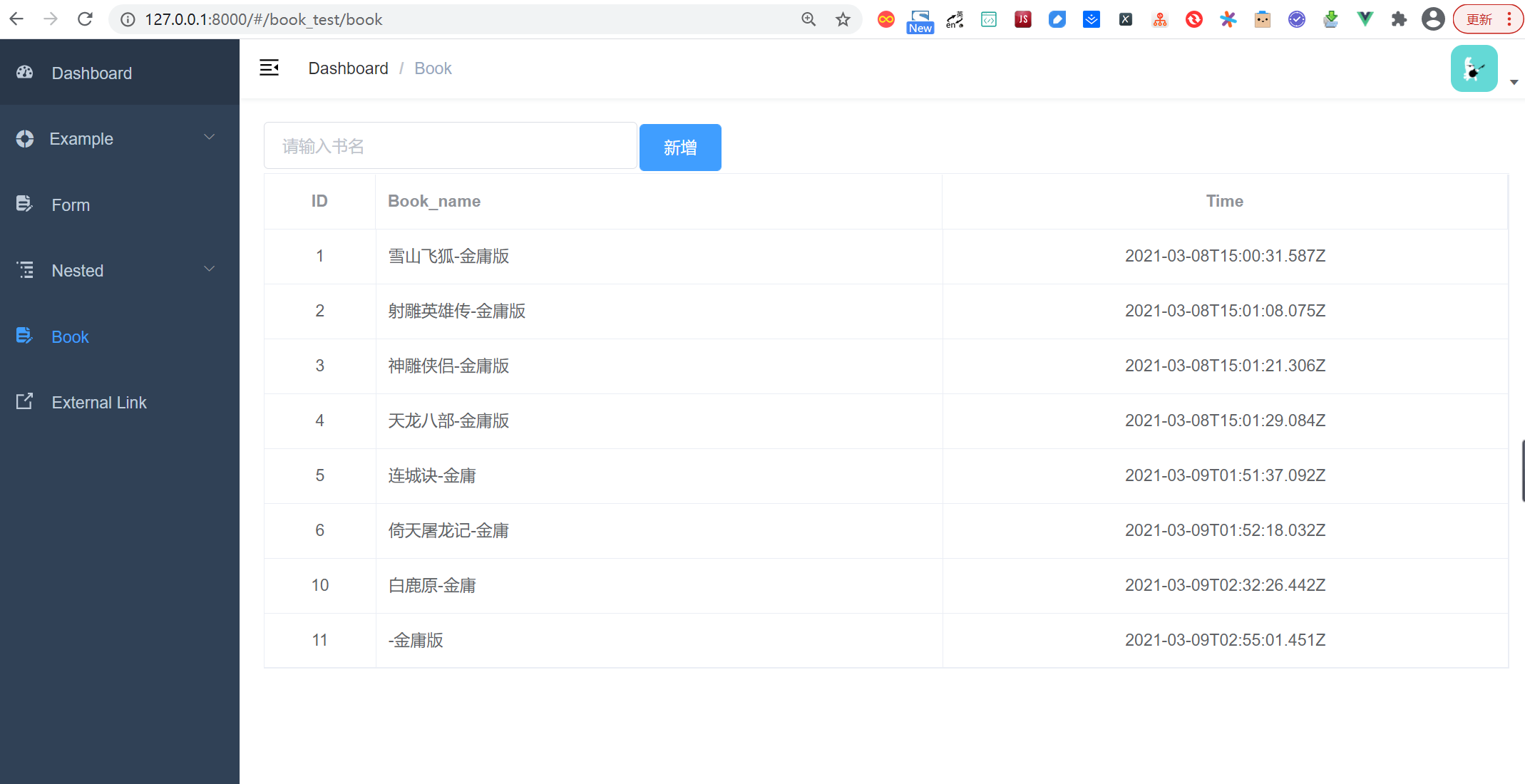Screen dimensions: 1525x784
Task: Open the blue tag extension icon
Action: (1057, 19)
